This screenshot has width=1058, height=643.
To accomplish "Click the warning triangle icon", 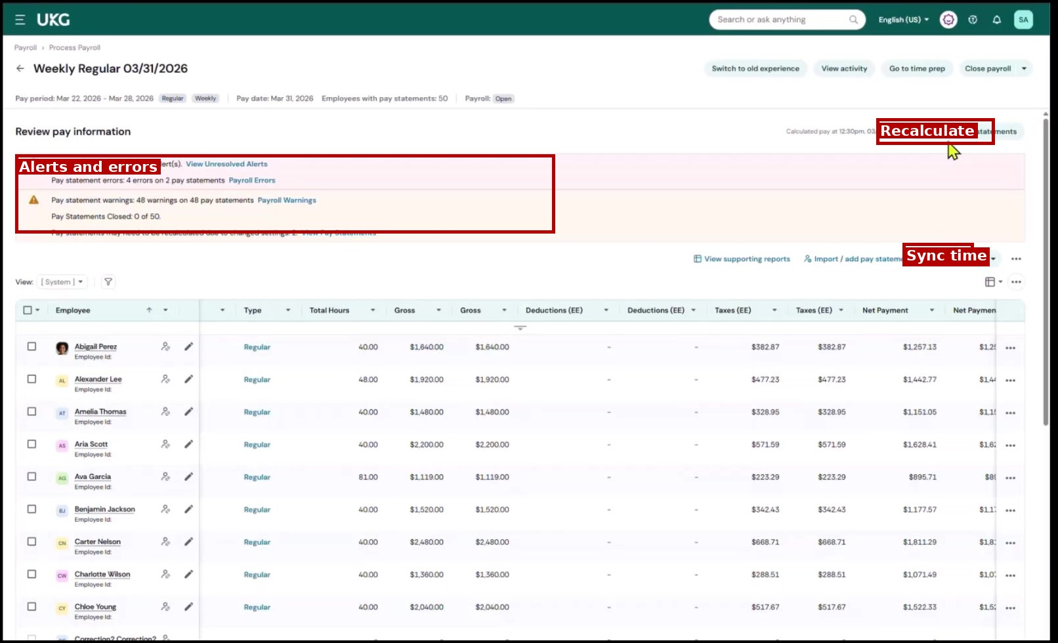I will [x=34, y=200].
